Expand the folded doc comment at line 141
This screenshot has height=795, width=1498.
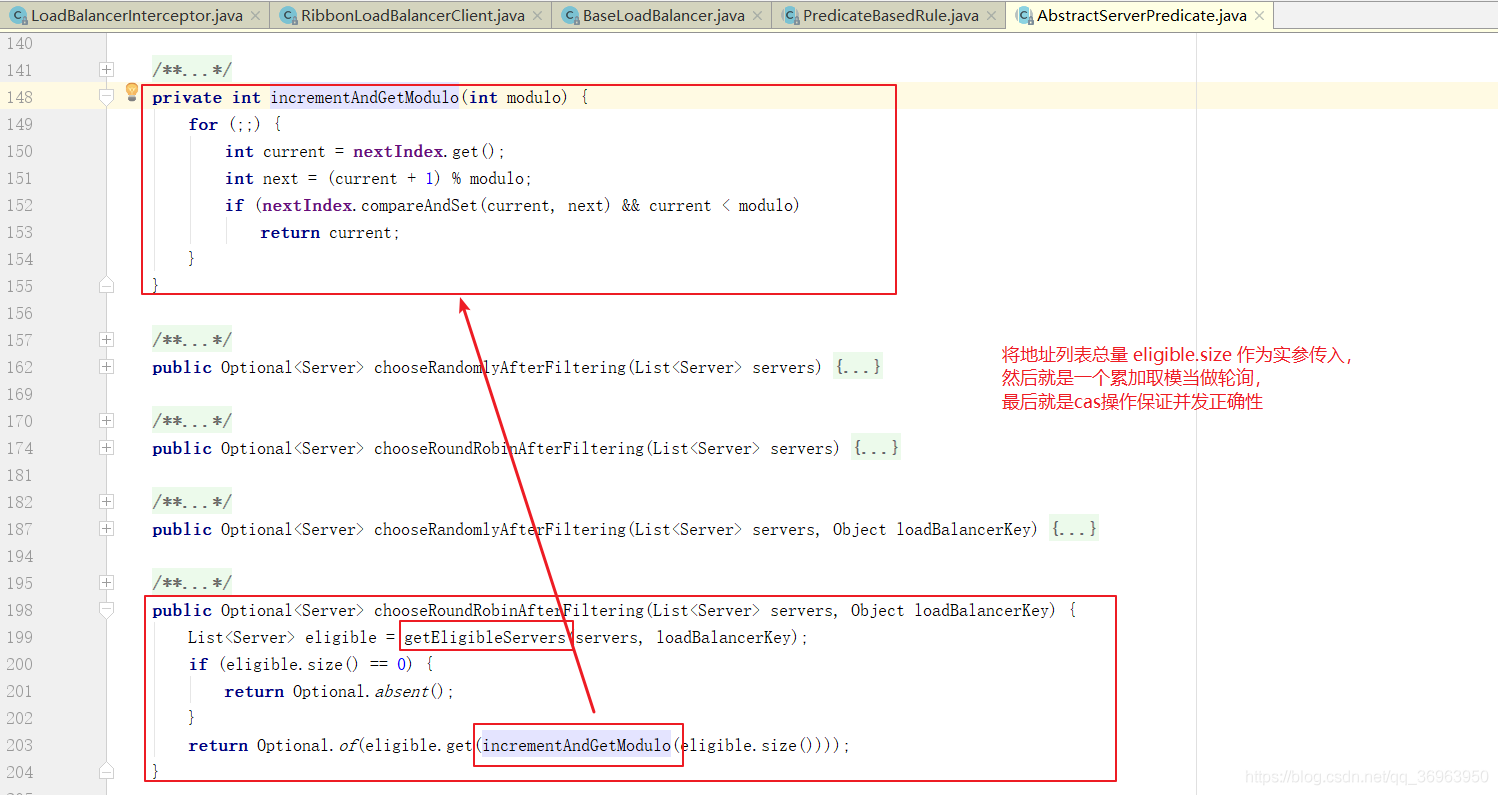106,70
